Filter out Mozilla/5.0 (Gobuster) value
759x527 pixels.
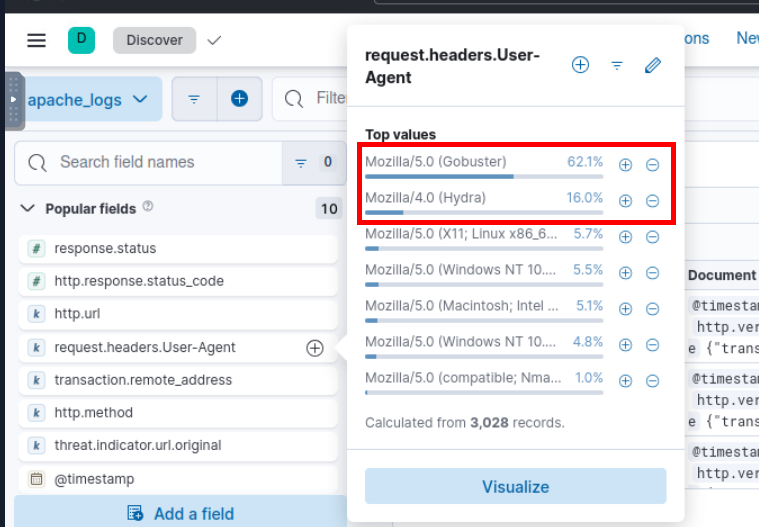tap(653, 165)
